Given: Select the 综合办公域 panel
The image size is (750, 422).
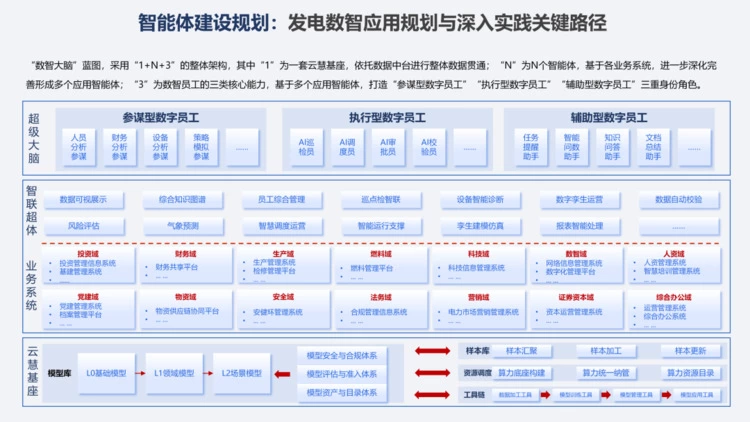Looking at the screenshot, I should 673,310.
